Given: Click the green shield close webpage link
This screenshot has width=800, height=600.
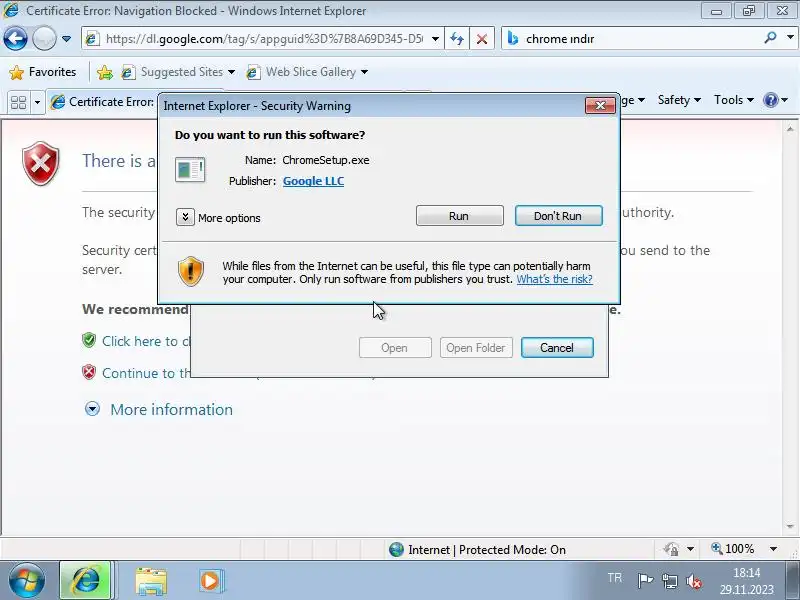Looking at the screenshot, I should click(x=89, y=340).
